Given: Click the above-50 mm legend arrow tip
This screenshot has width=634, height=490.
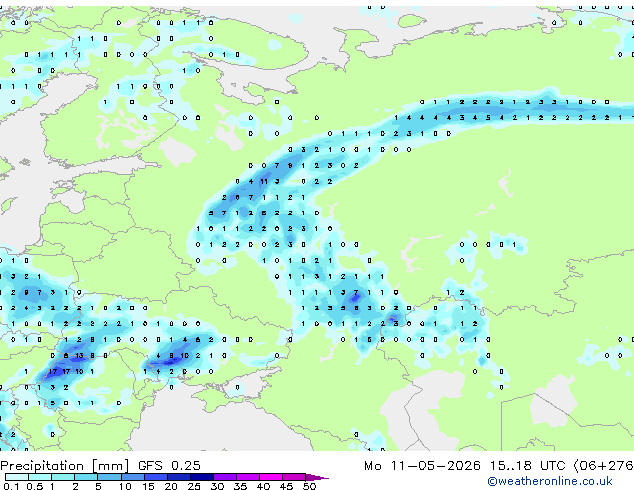Looking at the screenshot, I should click(x=317, y=477).
